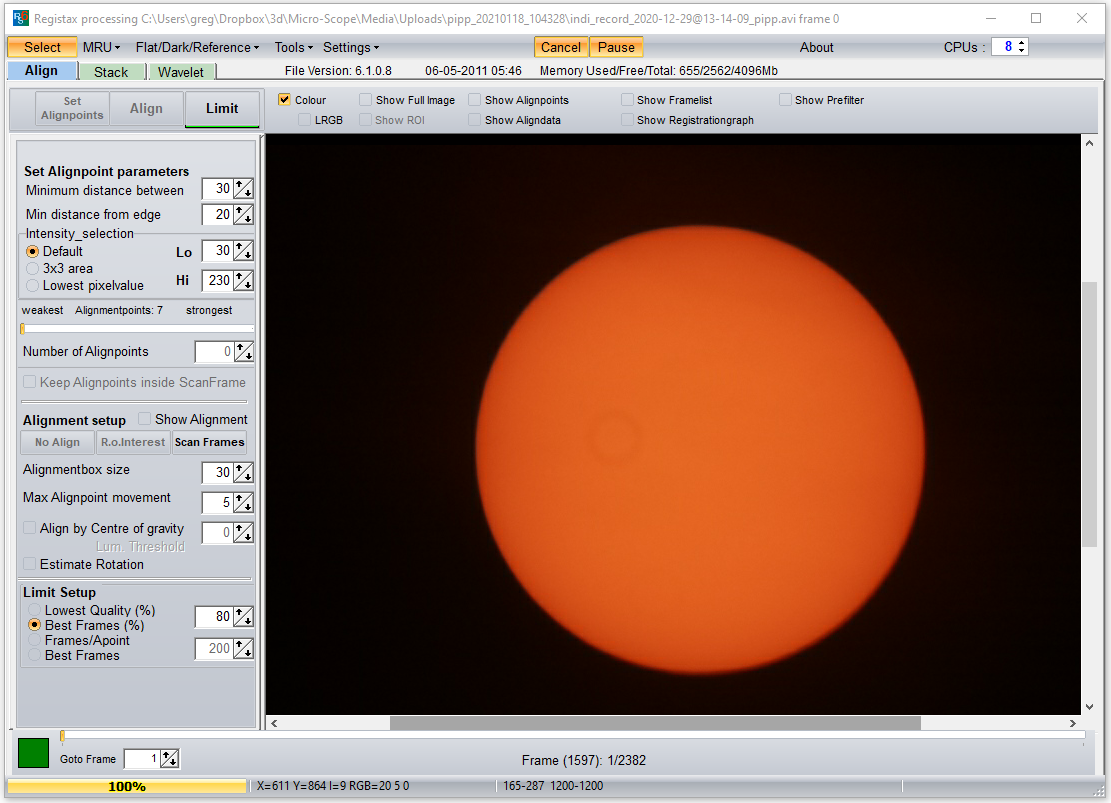Screen dimensions: 1111x803
Task: Click the 100% progress bar
Action: tap(127, 786)
